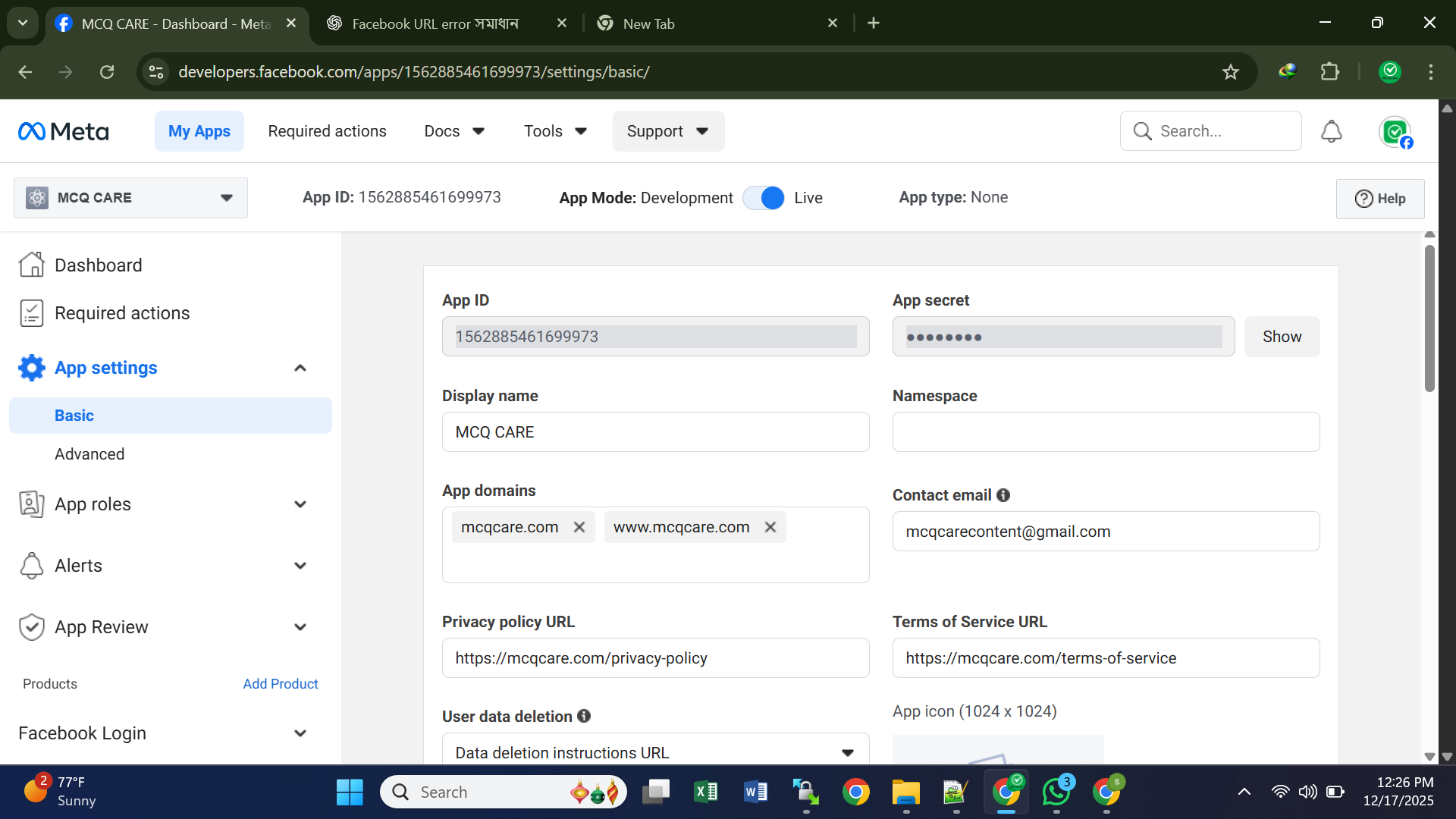
Task: Open the Tools dropdown menu
Action: pos(556,131)
